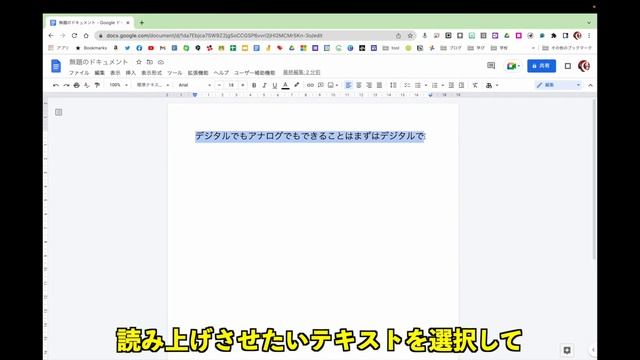Select center align

[x=359, y=85]
